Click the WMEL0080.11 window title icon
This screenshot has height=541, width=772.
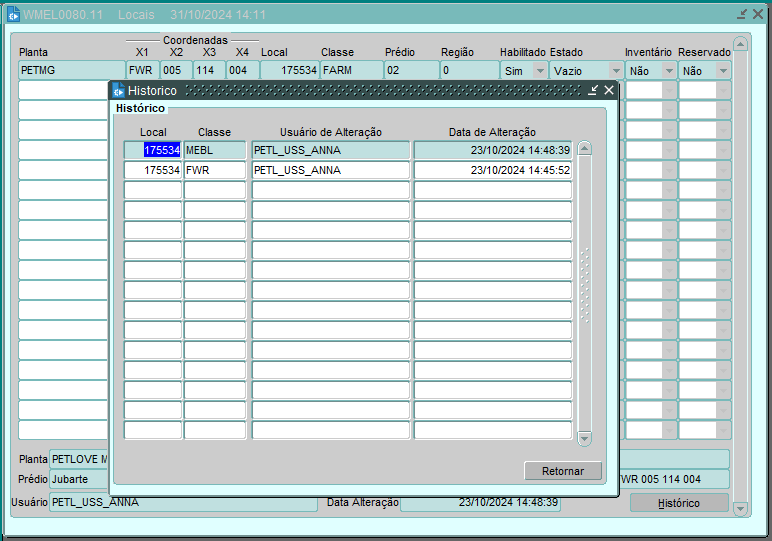[x=14, y=15]
